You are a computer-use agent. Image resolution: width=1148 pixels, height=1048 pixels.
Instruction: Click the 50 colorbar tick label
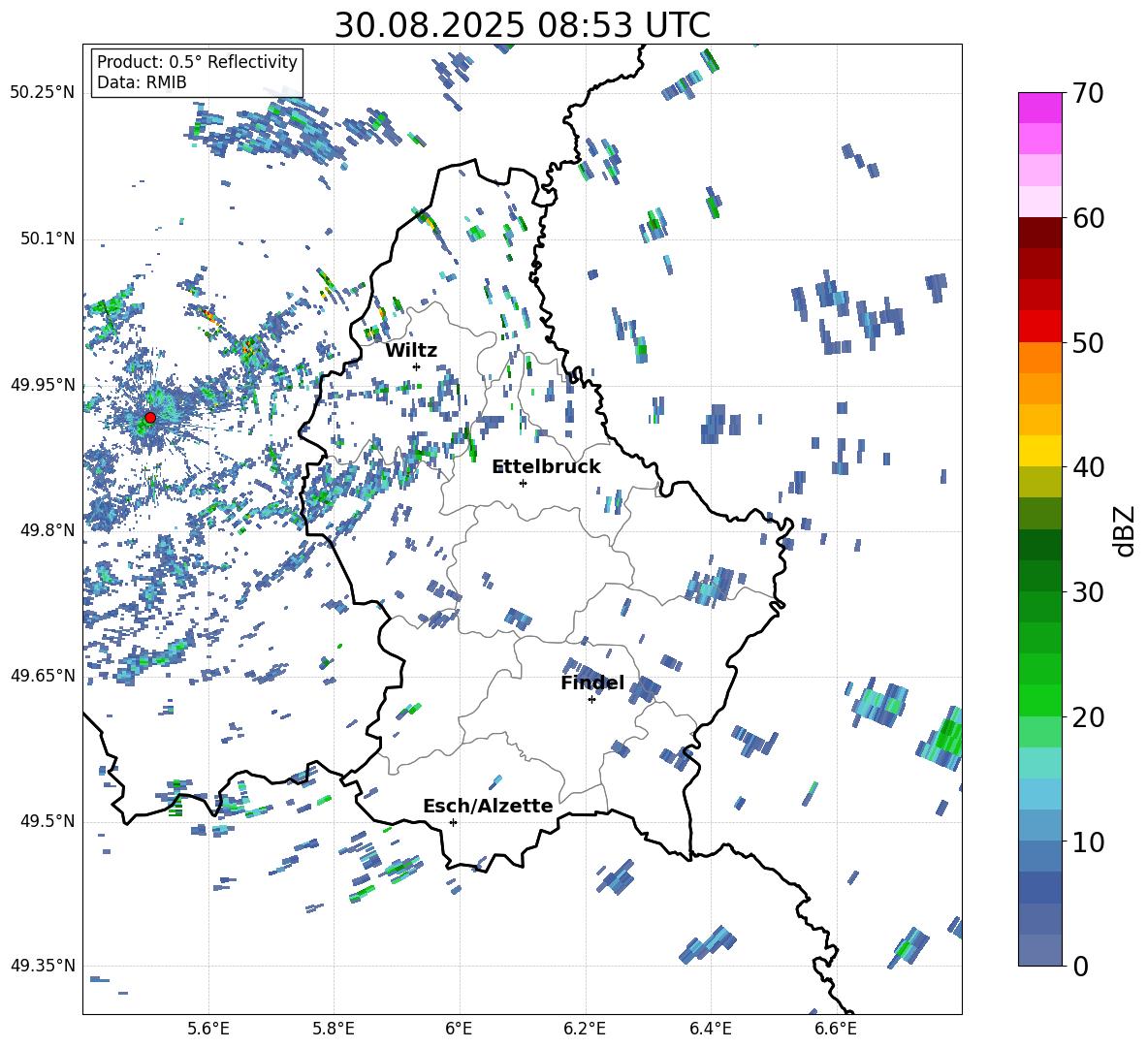(1088, 343)
